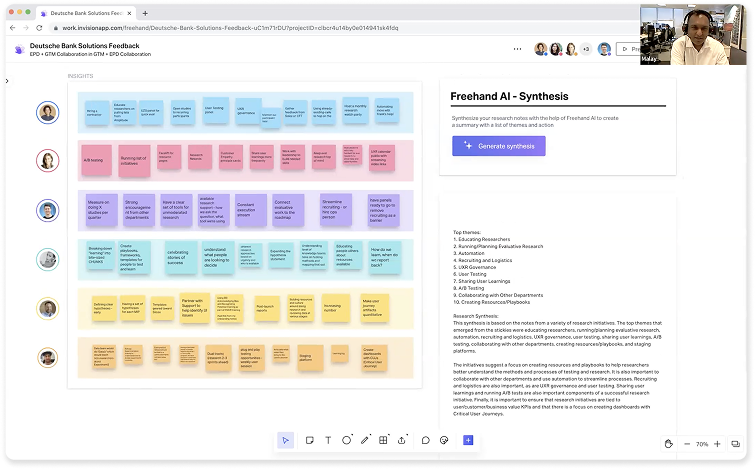
Task: Click '10. Creating Resources/Playbooks' theme line
Action: (x=492, y=302)
